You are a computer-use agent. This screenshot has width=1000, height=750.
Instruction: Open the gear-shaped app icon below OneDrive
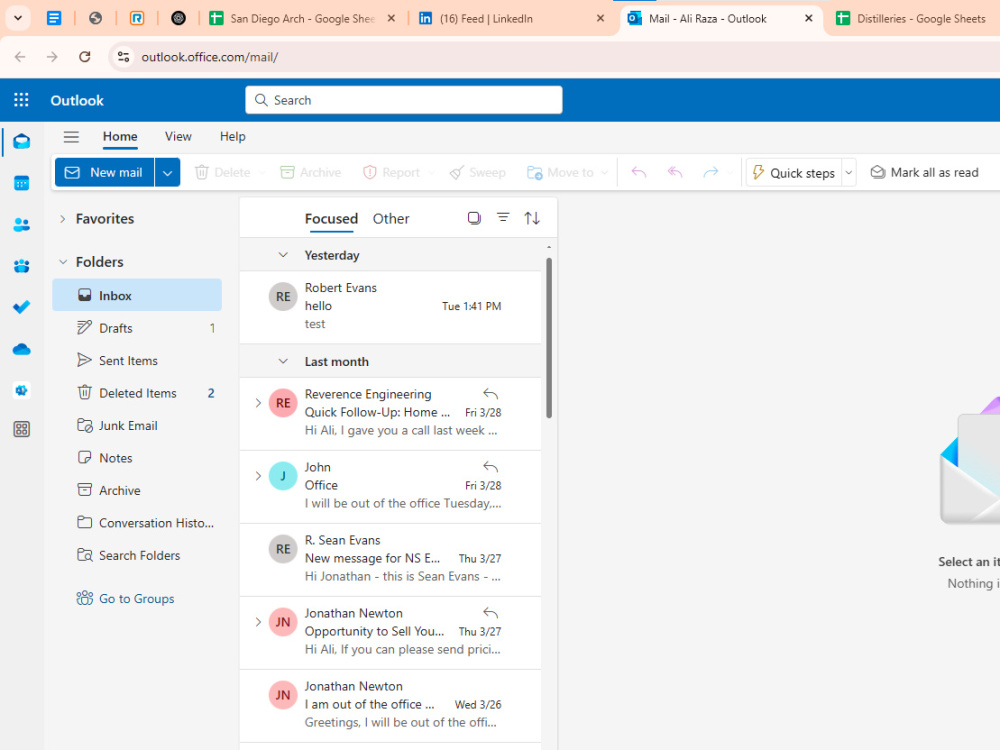(x=22, y=390)
